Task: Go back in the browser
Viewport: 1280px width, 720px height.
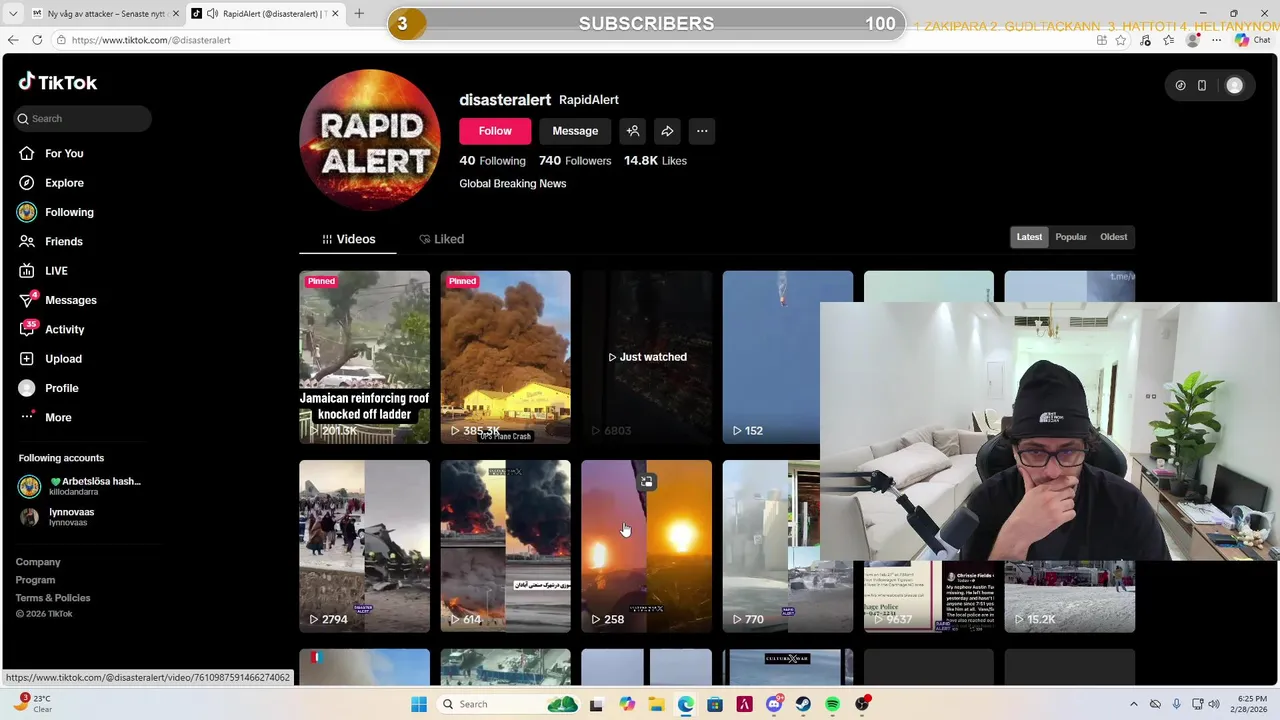Action: click(x=13, y=40)
